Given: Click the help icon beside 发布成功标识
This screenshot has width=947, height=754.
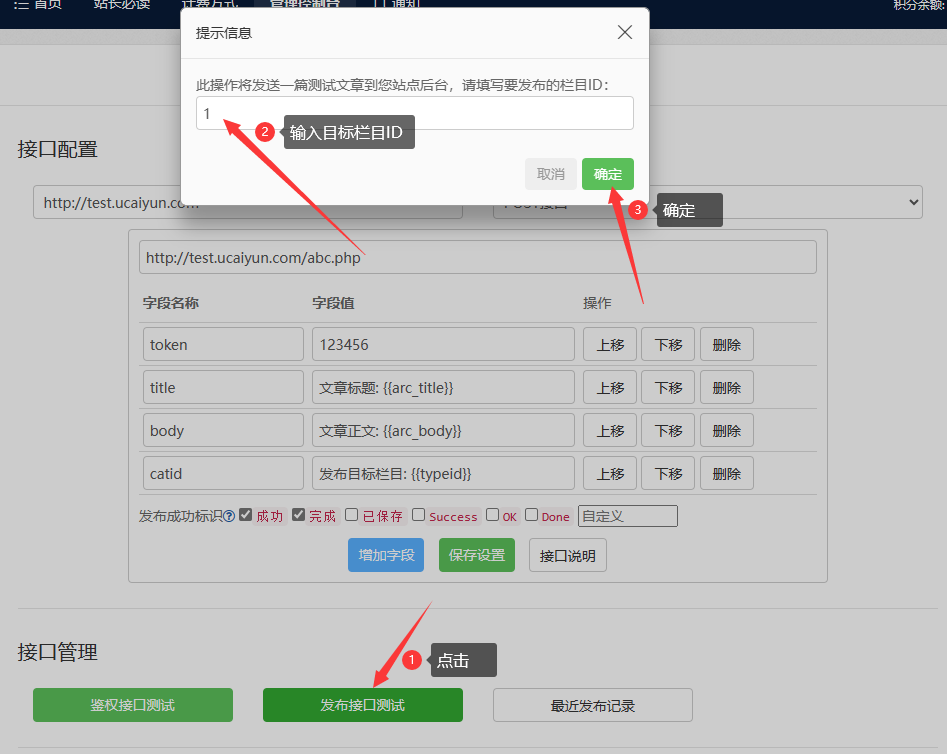Looking at the screenshot, I should click(229, 516).
